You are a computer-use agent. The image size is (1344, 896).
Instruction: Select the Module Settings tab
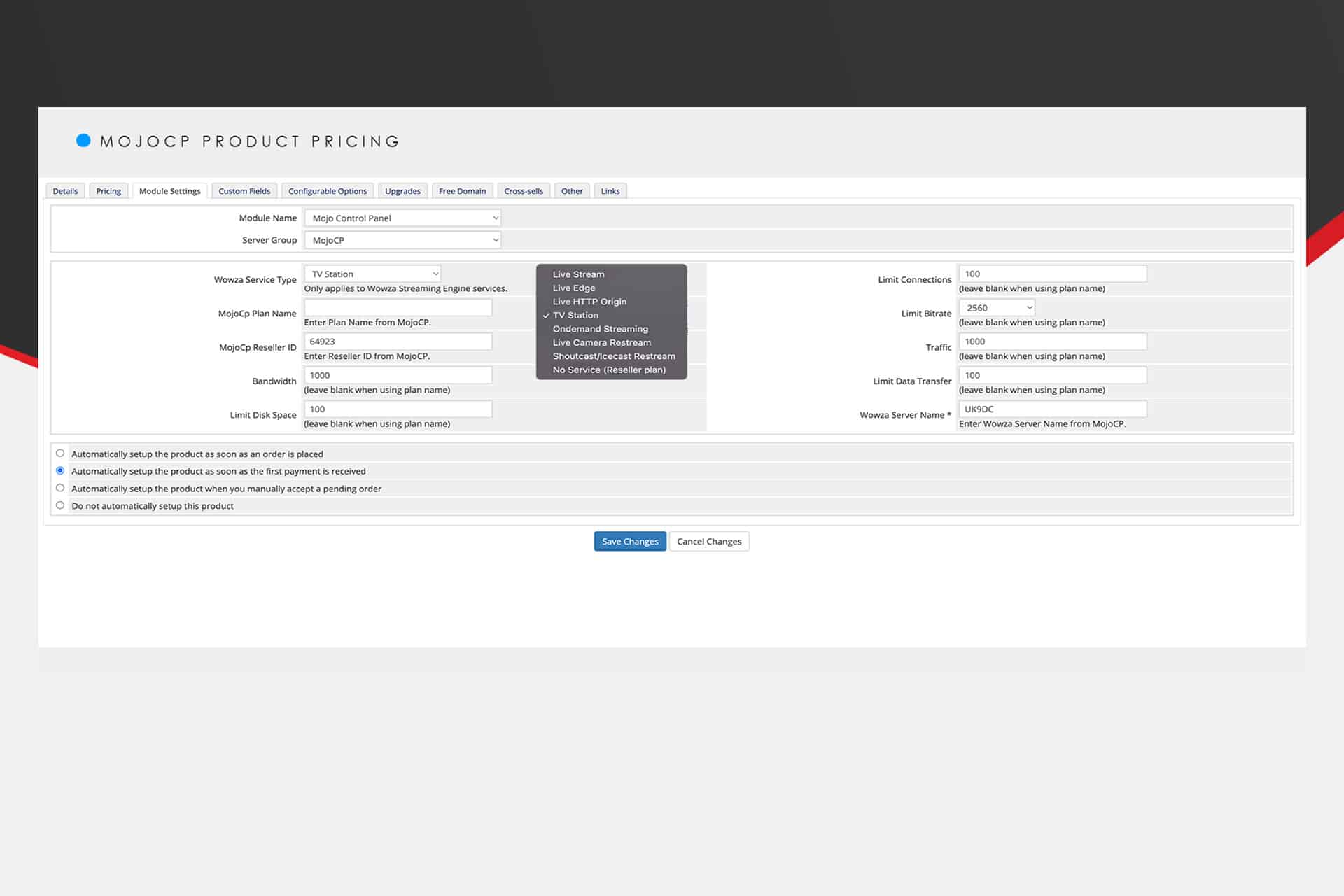169,191
